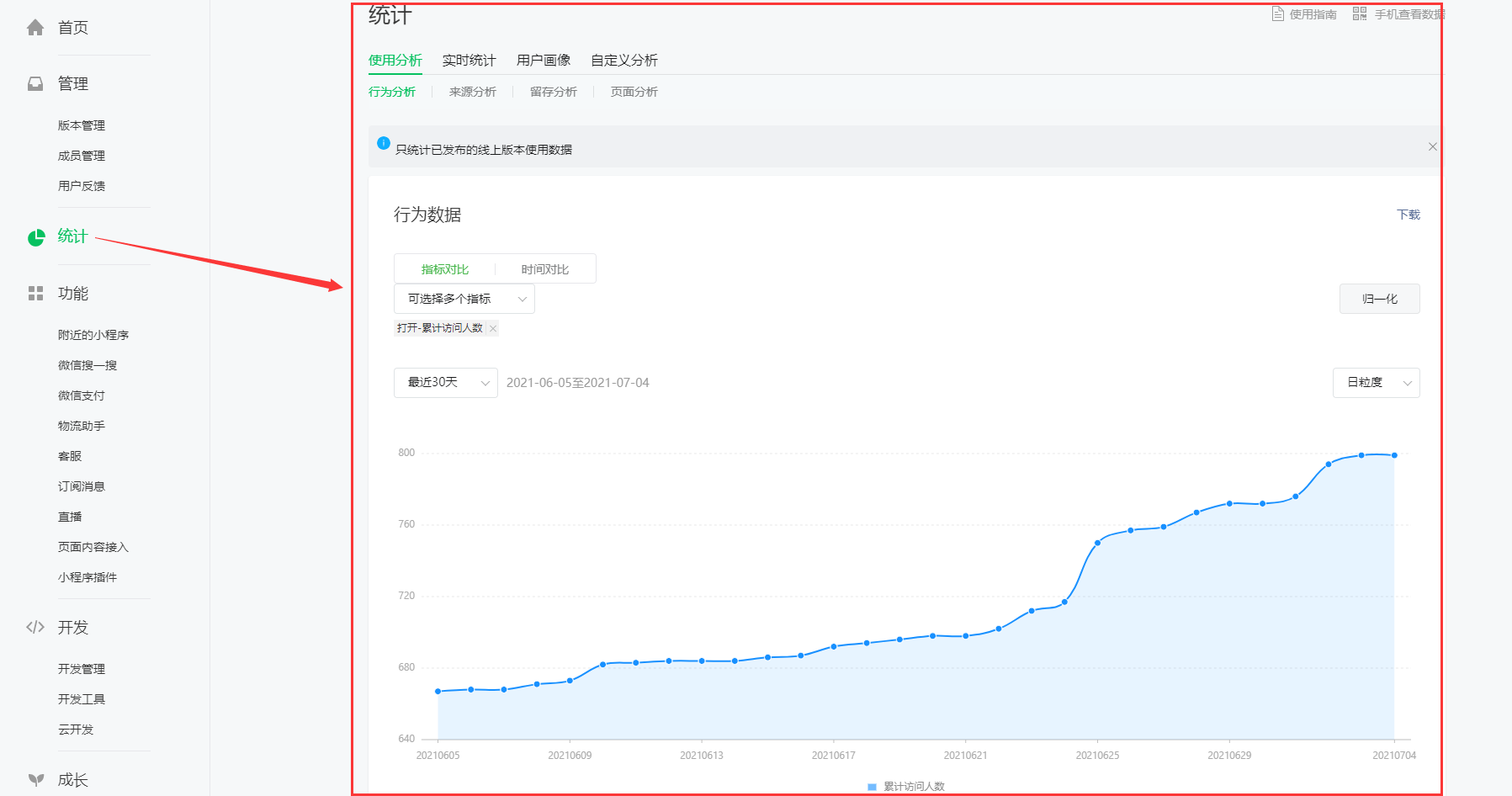Open the 最近30天 date range dropdown
The height and width of the screenshot is (796, 1512).
click(446, 383)
